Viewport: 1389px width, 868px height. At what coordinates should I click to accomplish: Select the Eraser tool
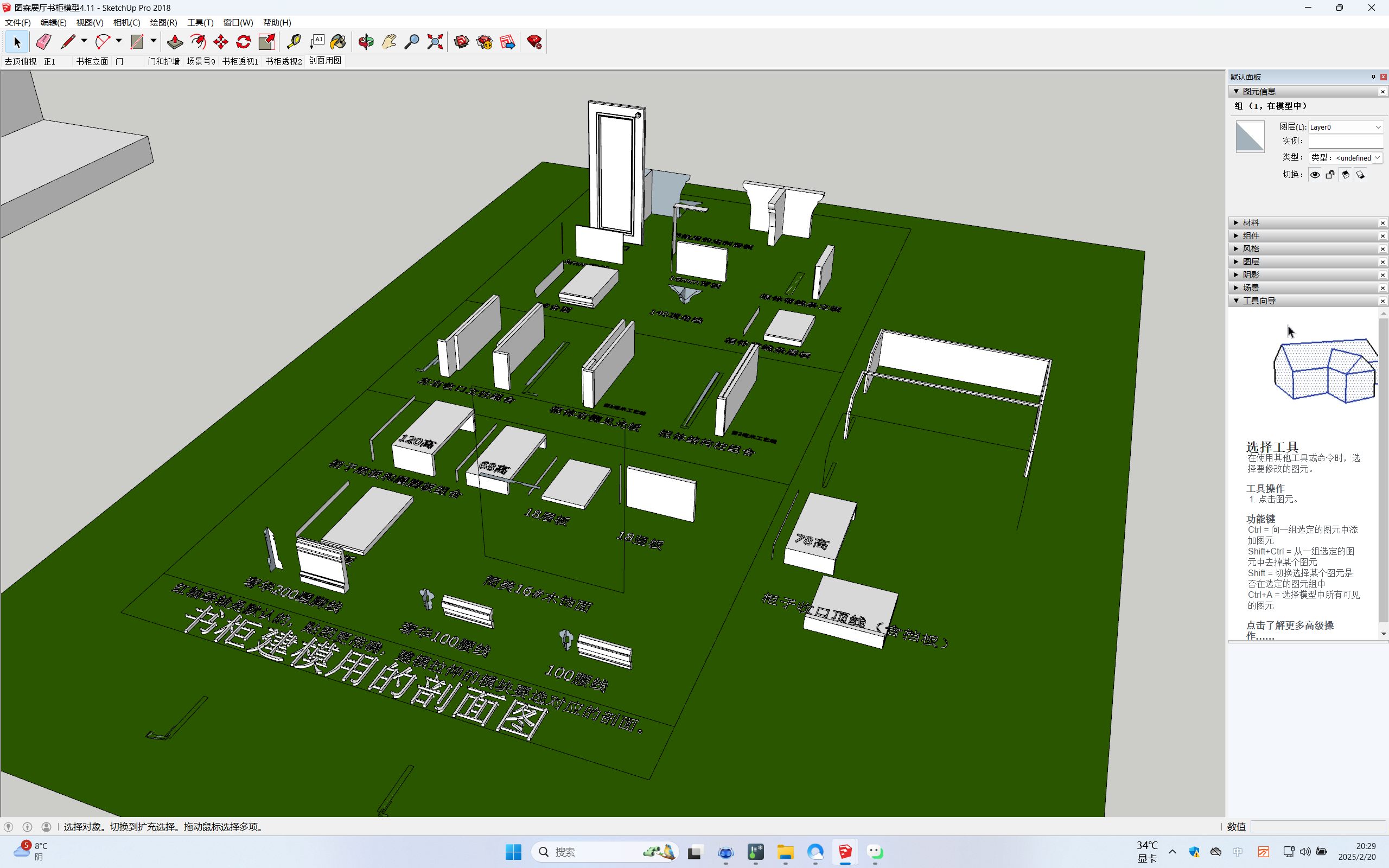click(x=43, y=42)
